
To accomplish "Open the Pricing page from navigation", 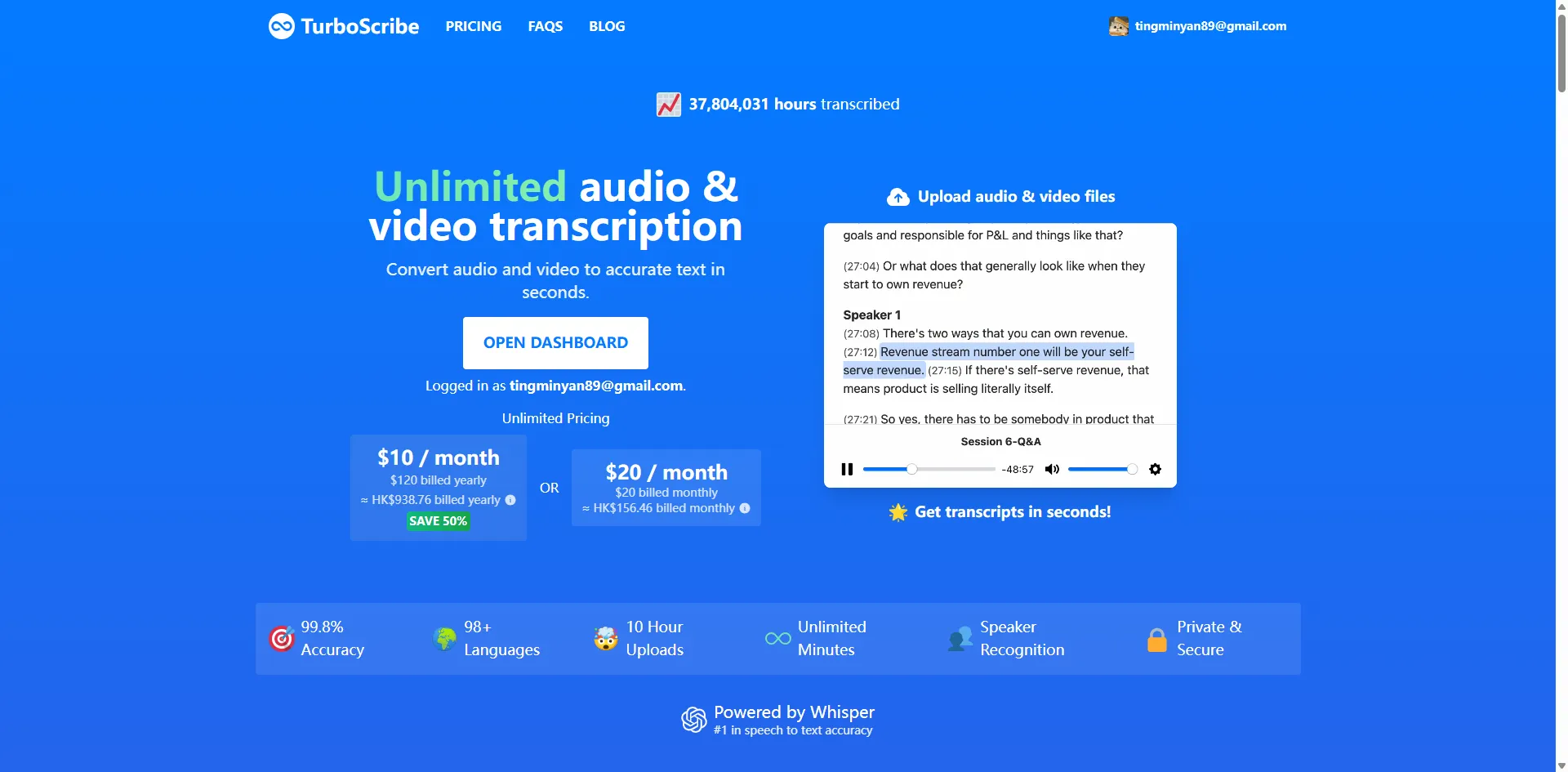I will 473,26.
